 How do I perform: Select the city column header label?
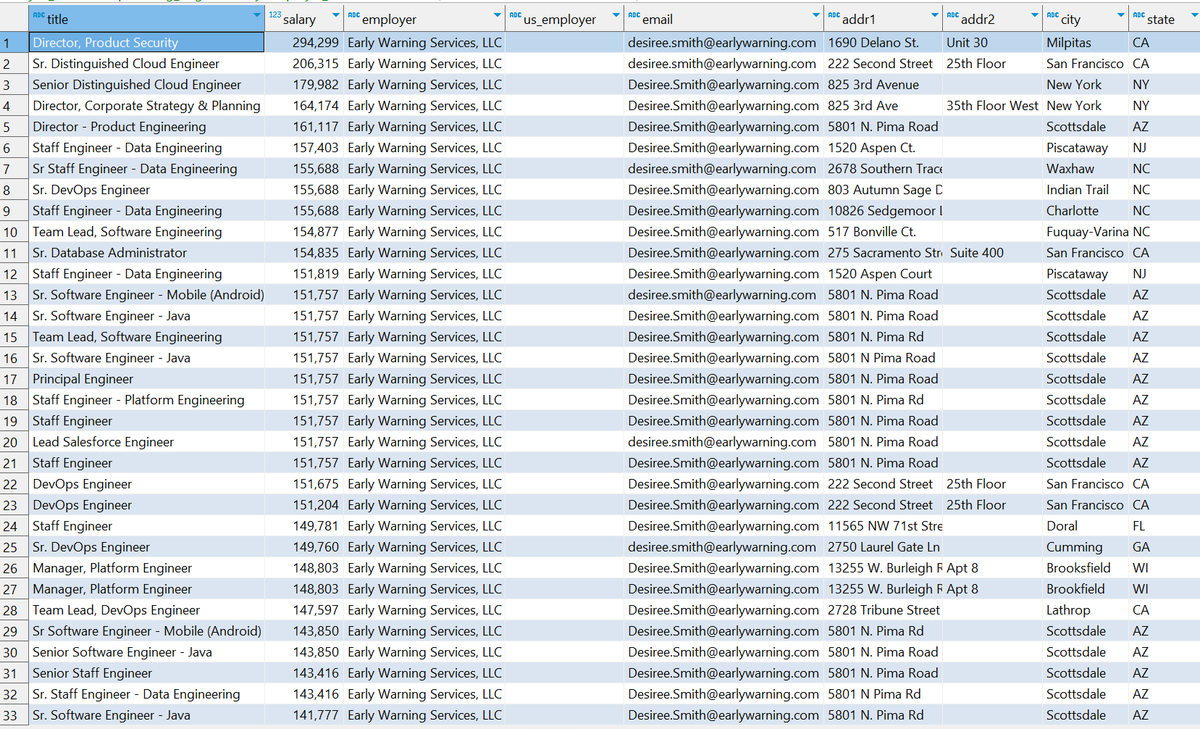pos(1070,19)
